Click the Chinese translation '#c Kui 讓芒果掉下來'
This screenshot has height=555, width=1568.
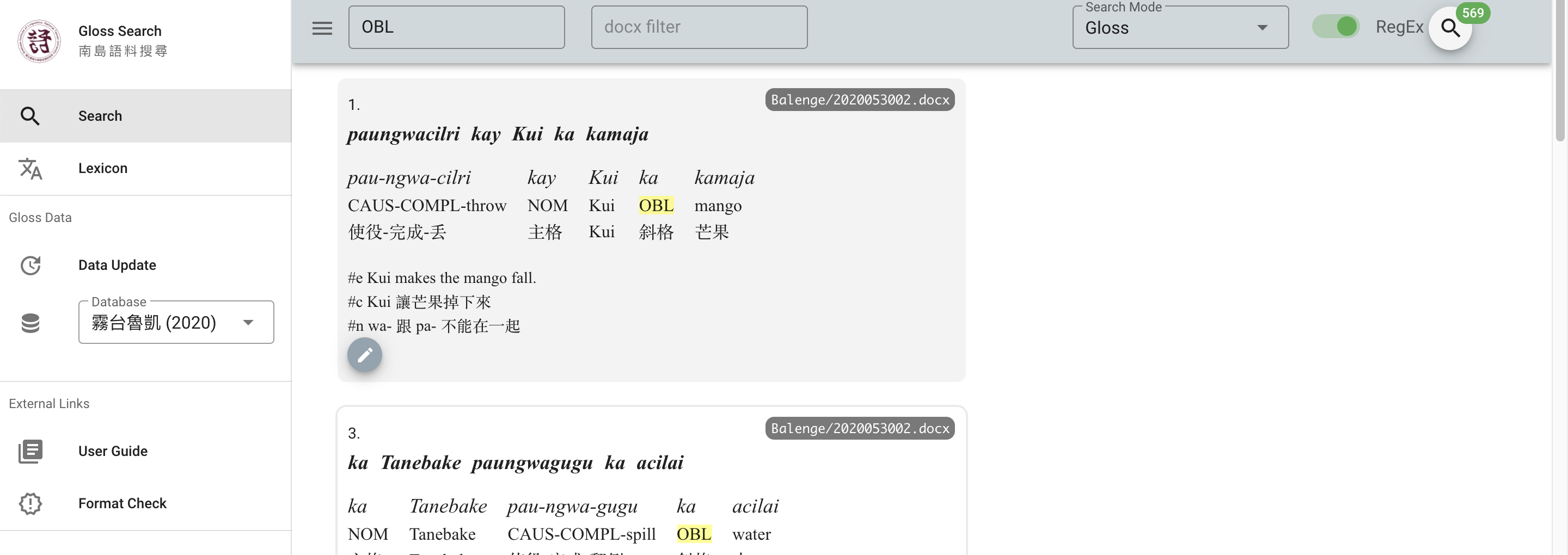point(419,302)
